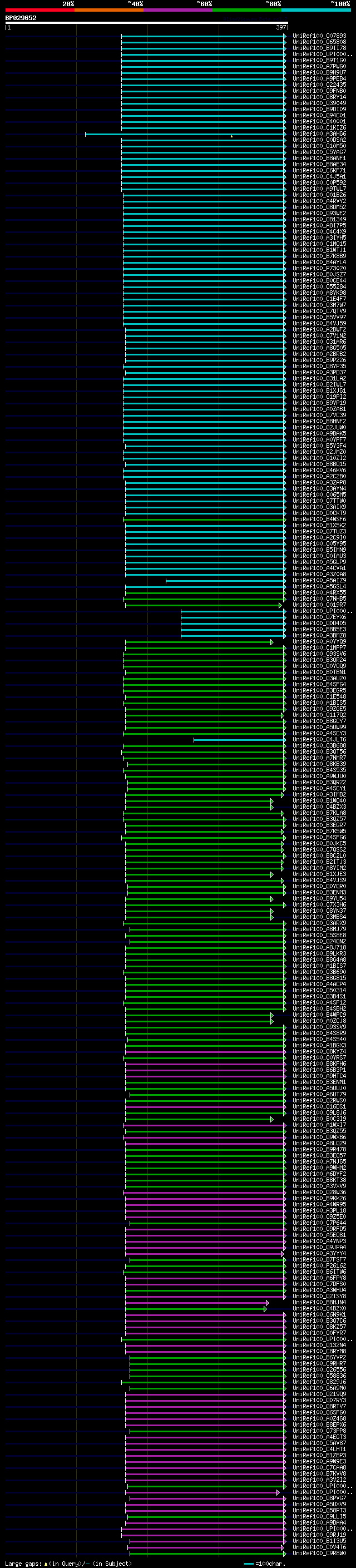
Task: Select the UniRef100_A7NMR7 label
Action: coord(319,757)
